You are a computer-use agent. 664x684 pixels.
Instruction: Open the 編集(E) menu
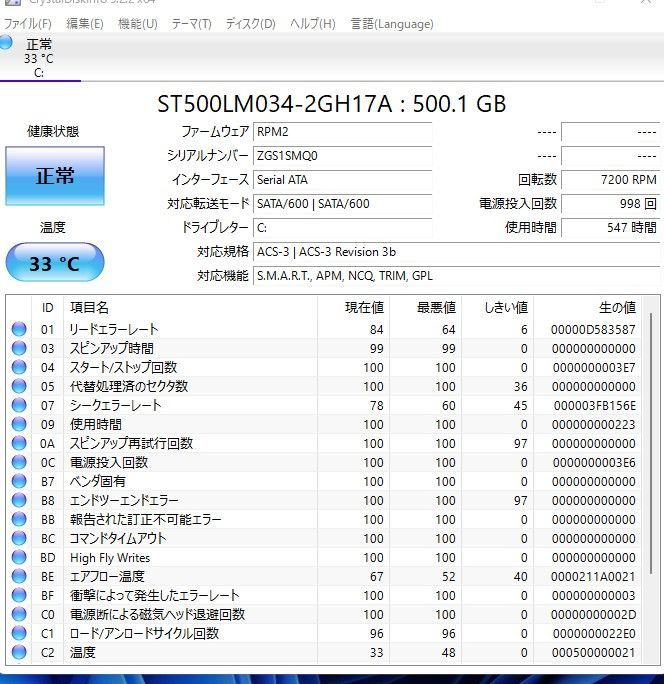(85, 24)
